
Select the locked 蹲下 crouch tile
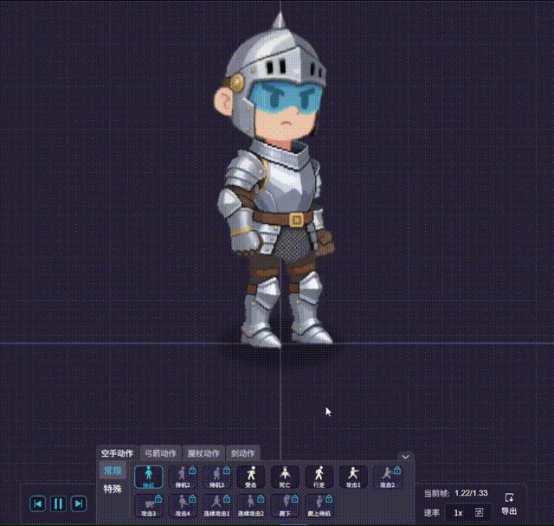285,506
